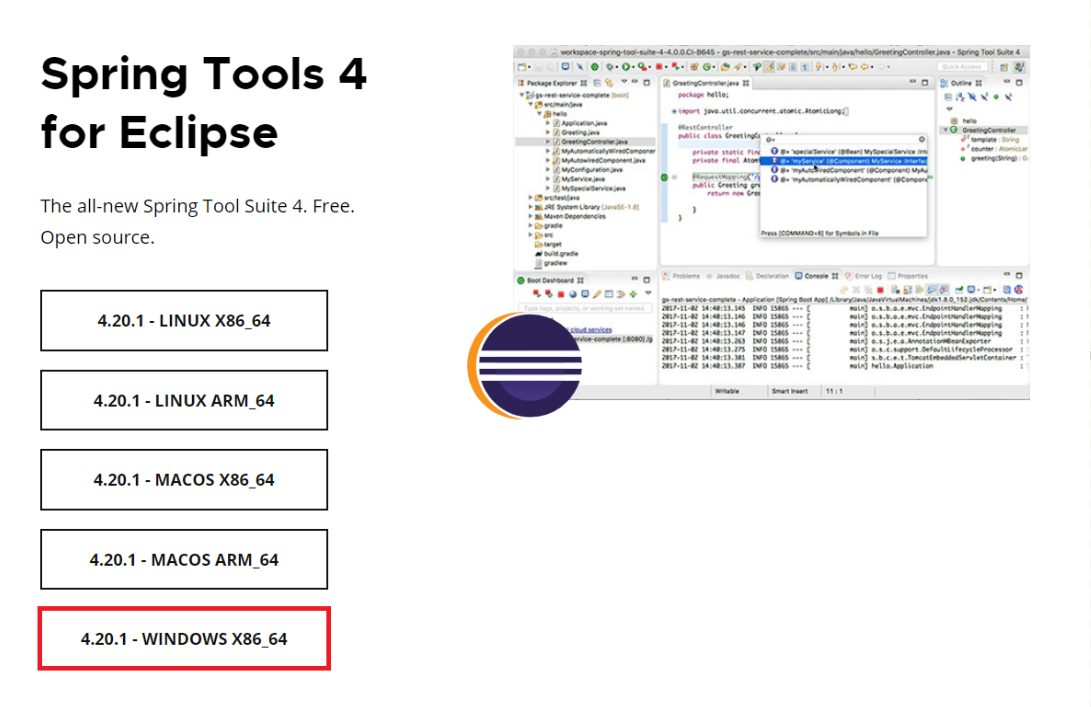Select the "Spring Tools 4 for Eclipse" heading
Image resolution: width=1091 pixels, height=707 pixels.
(x=203, y=102)
